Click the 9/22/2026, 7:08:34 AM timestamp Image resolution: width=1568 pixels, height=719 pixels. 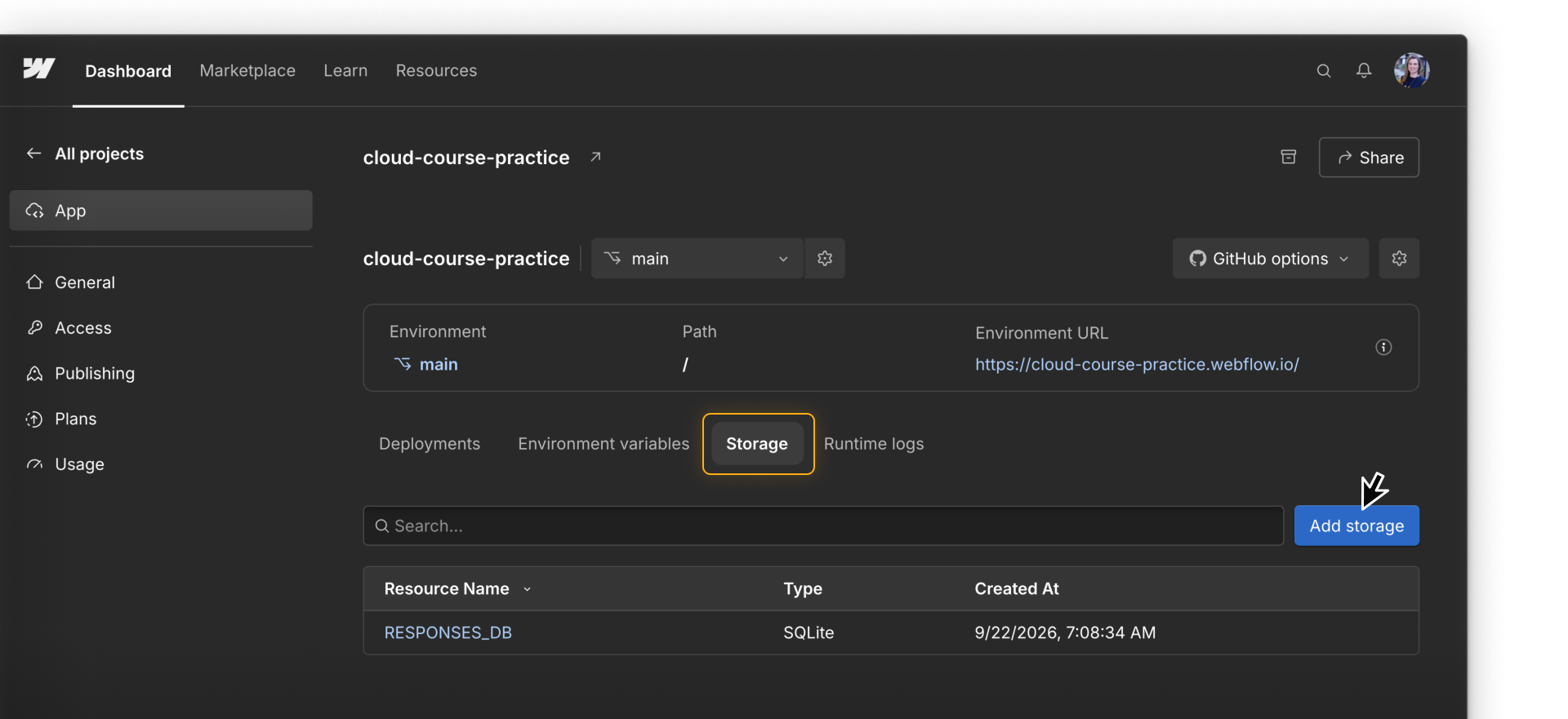pos(1065,633)
